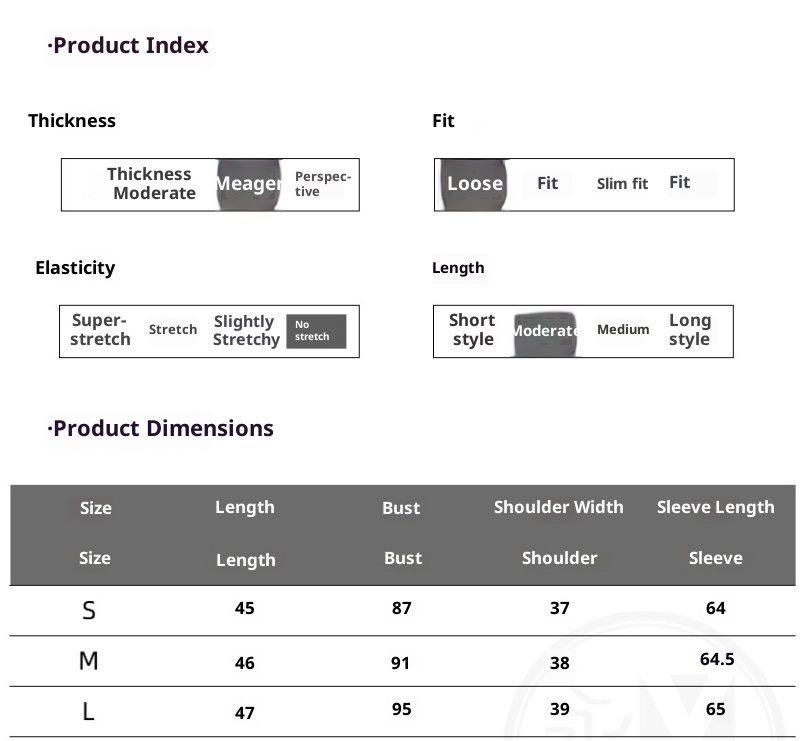The width and height of the screenshot is (805, 741).
Task: Select the "Slim fit" option
Action: click(x=622, y=184)
